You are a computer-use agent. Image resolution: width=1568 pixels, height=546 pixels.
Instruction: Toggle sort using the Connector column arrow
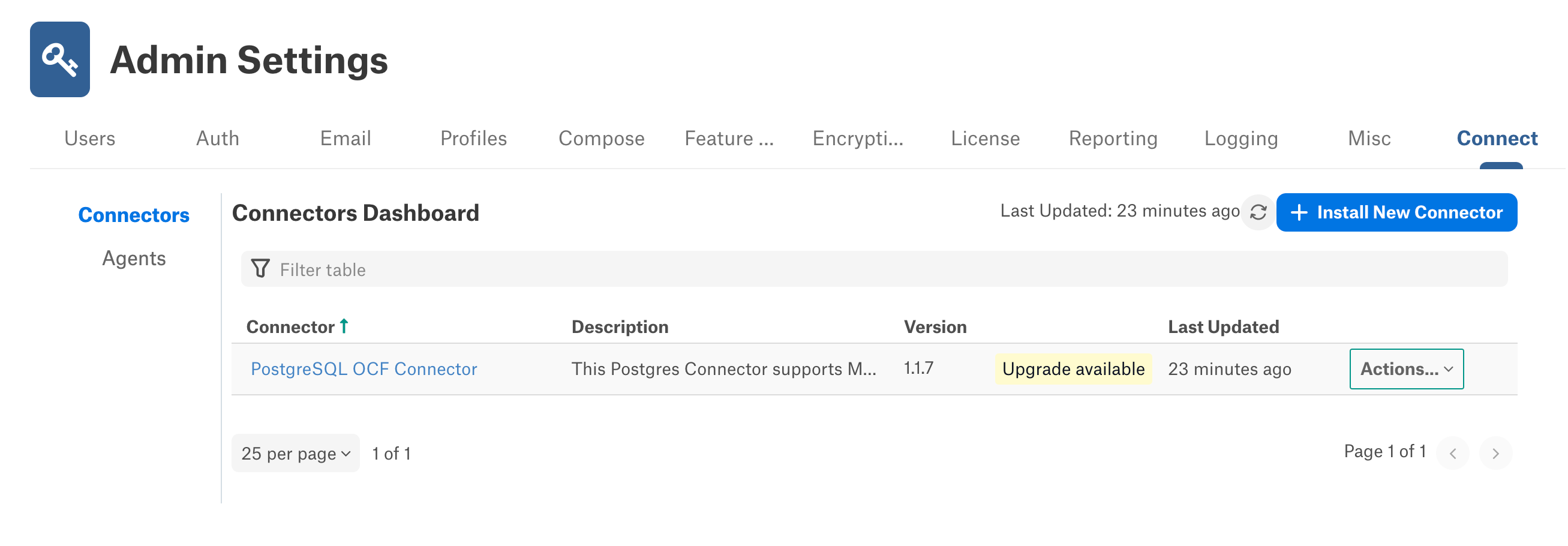point(344,326)
